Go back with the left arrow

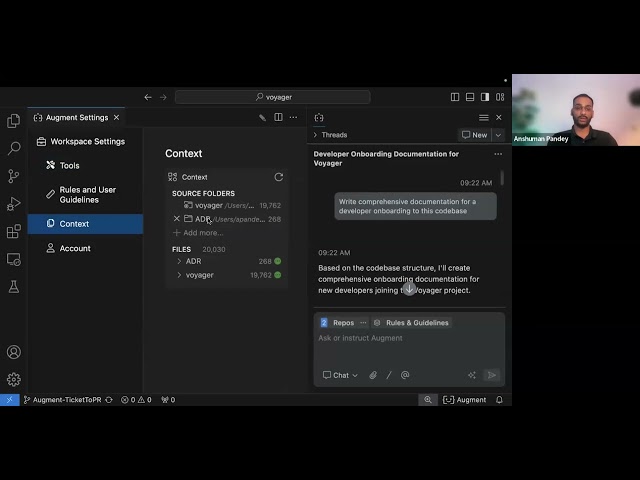click(x=148, y=97)
